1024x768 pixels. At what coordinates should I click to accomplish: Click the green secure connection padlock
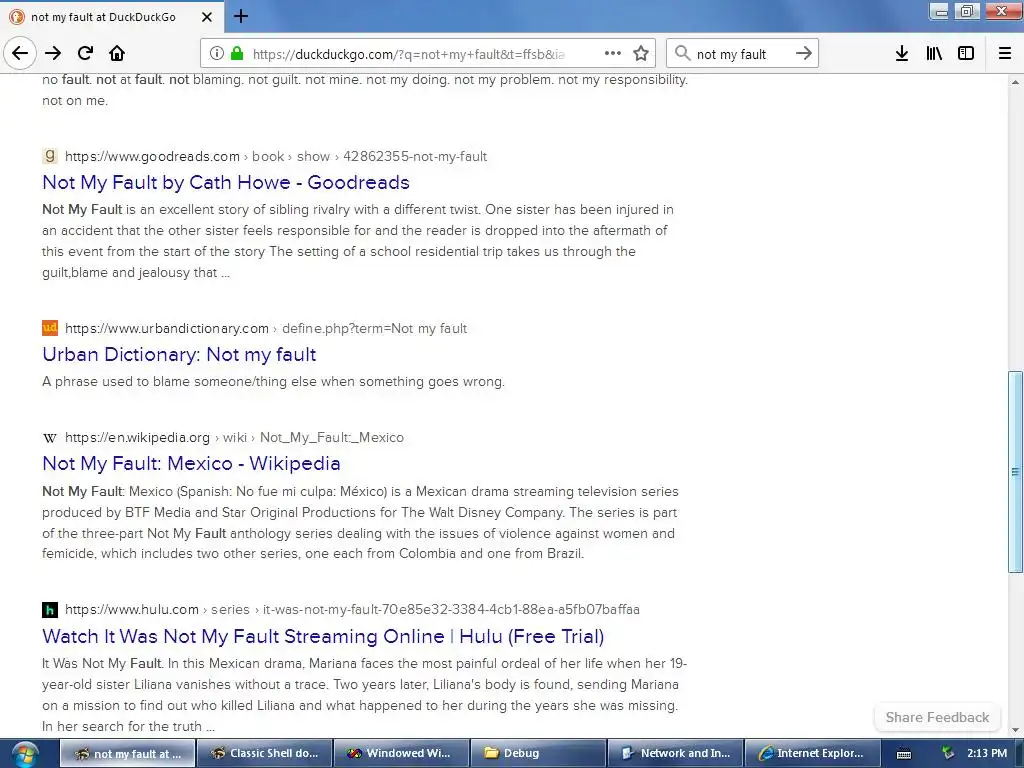[237, 54]
